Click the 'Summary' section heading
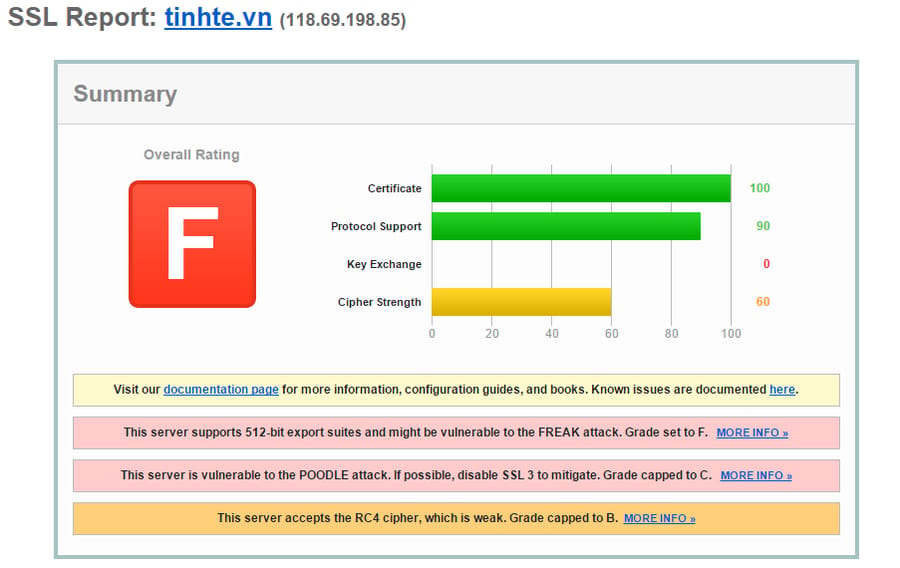Viewport: 900px width, 568px height. (x=125, y=94)
